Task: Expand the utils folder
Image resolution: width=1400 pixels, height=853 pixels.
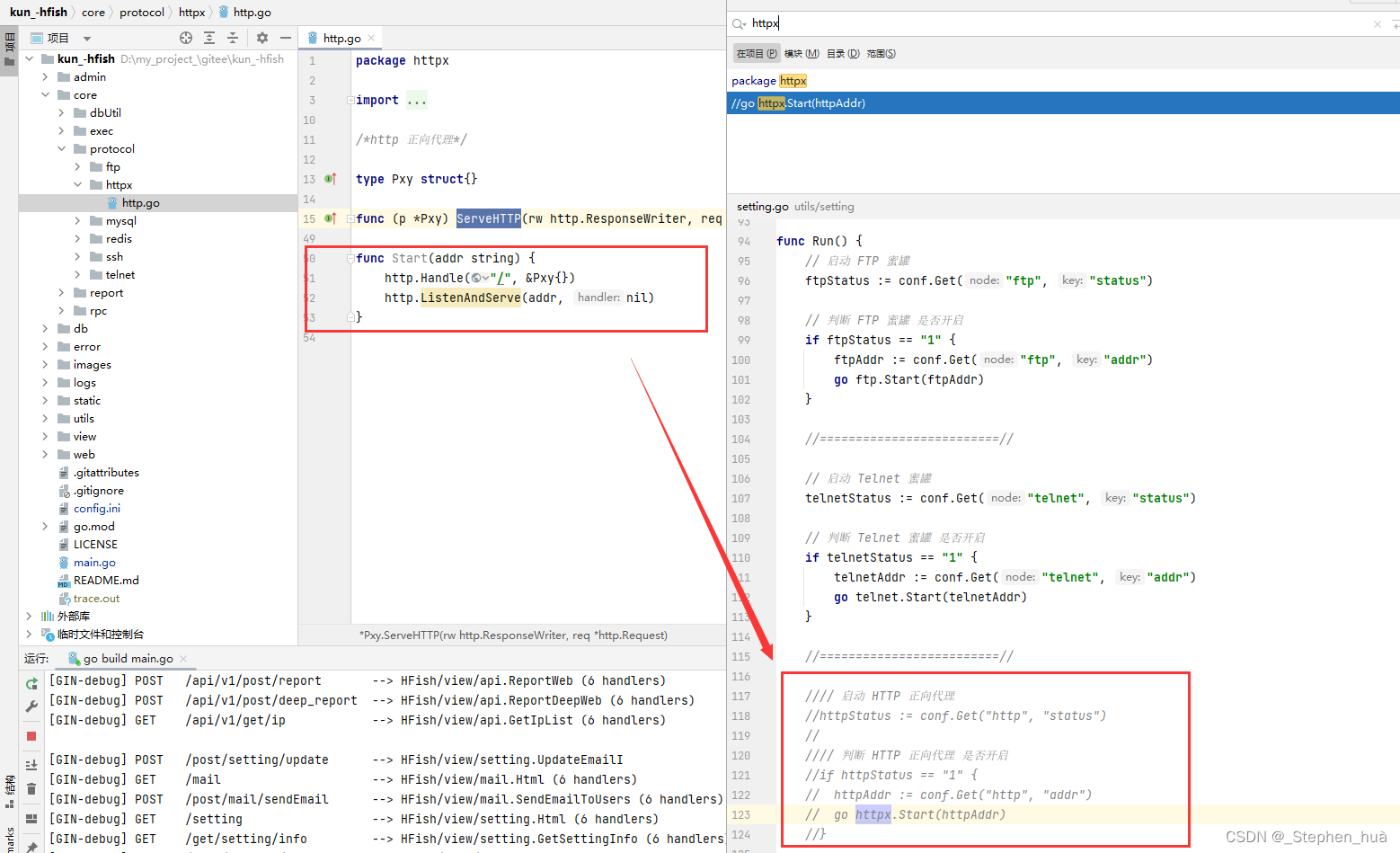Action: (45, 418)
